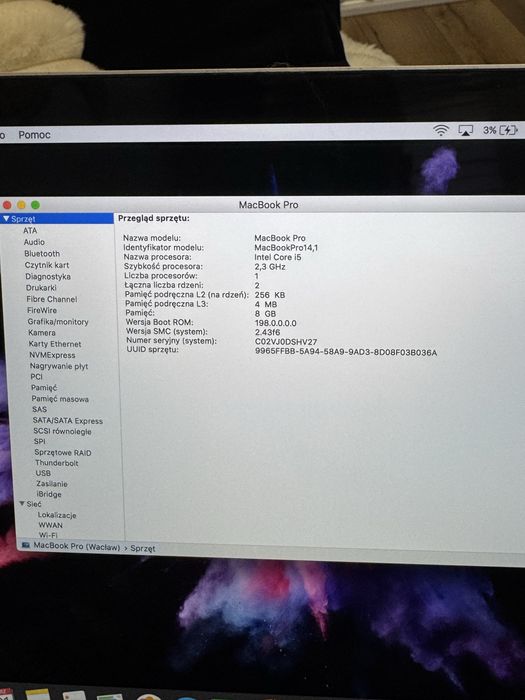Click the 2,3 GHz processor speed
The image size is (525, 700).
pos(270,267)
